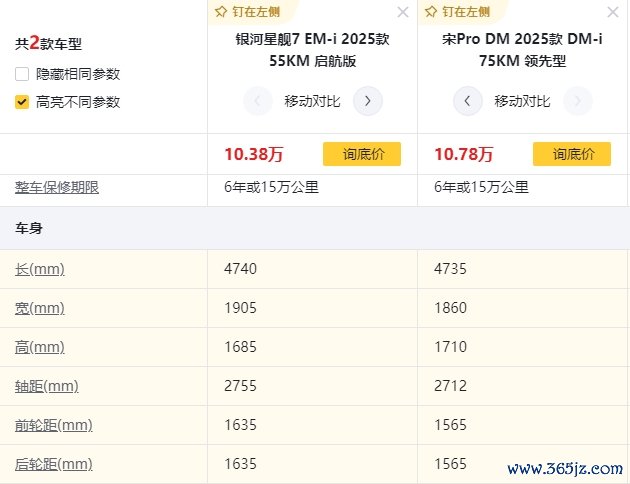
Task: Open 后轮距(mm) parameter link
Action: pos(53,464)
